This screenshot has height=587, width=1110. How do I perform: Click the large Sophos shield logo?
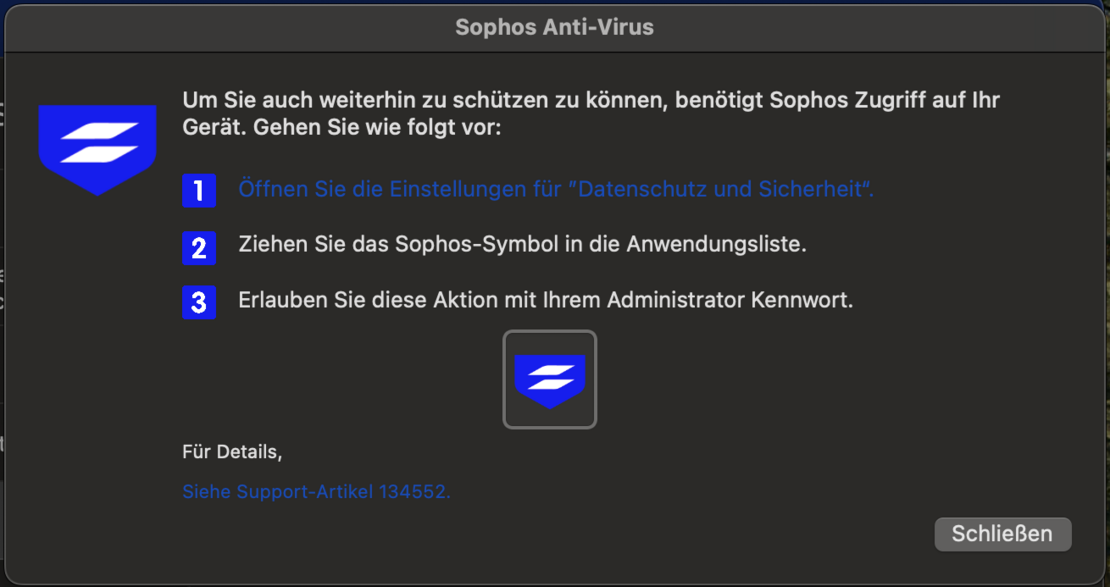tap(97, 149)
